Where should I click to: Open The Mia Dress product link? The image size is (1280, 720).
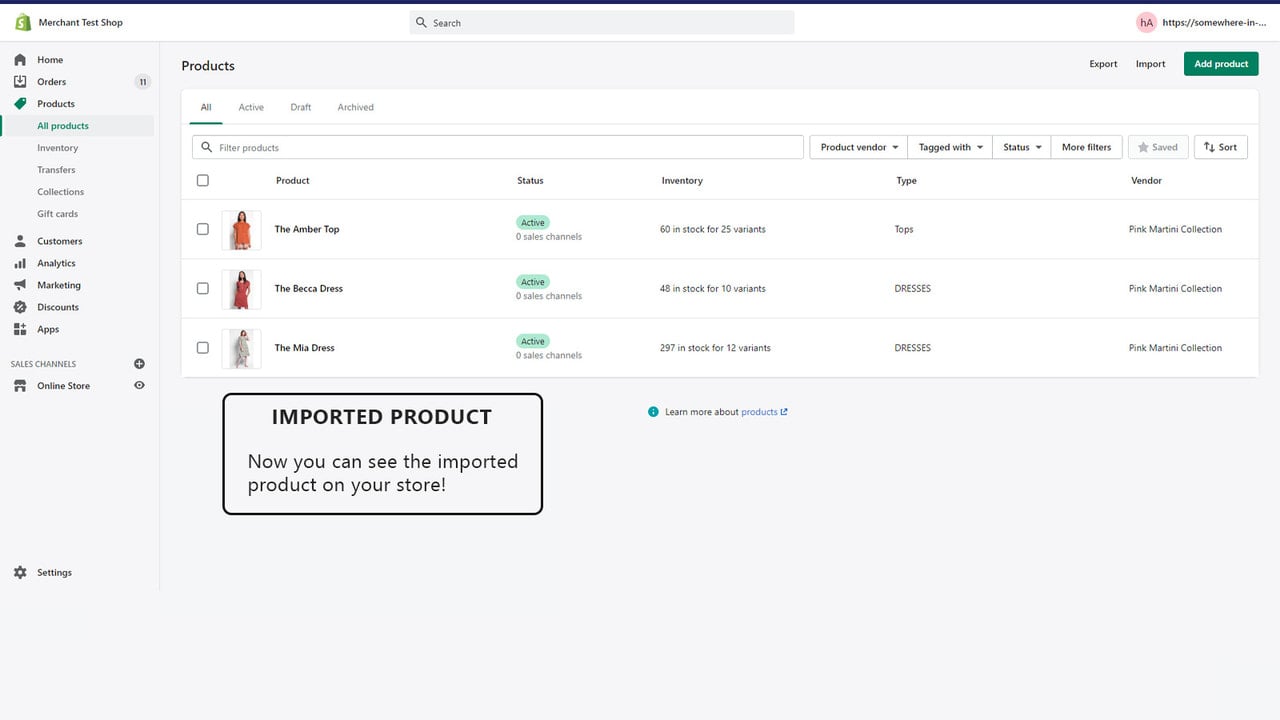tap(305, 348)
